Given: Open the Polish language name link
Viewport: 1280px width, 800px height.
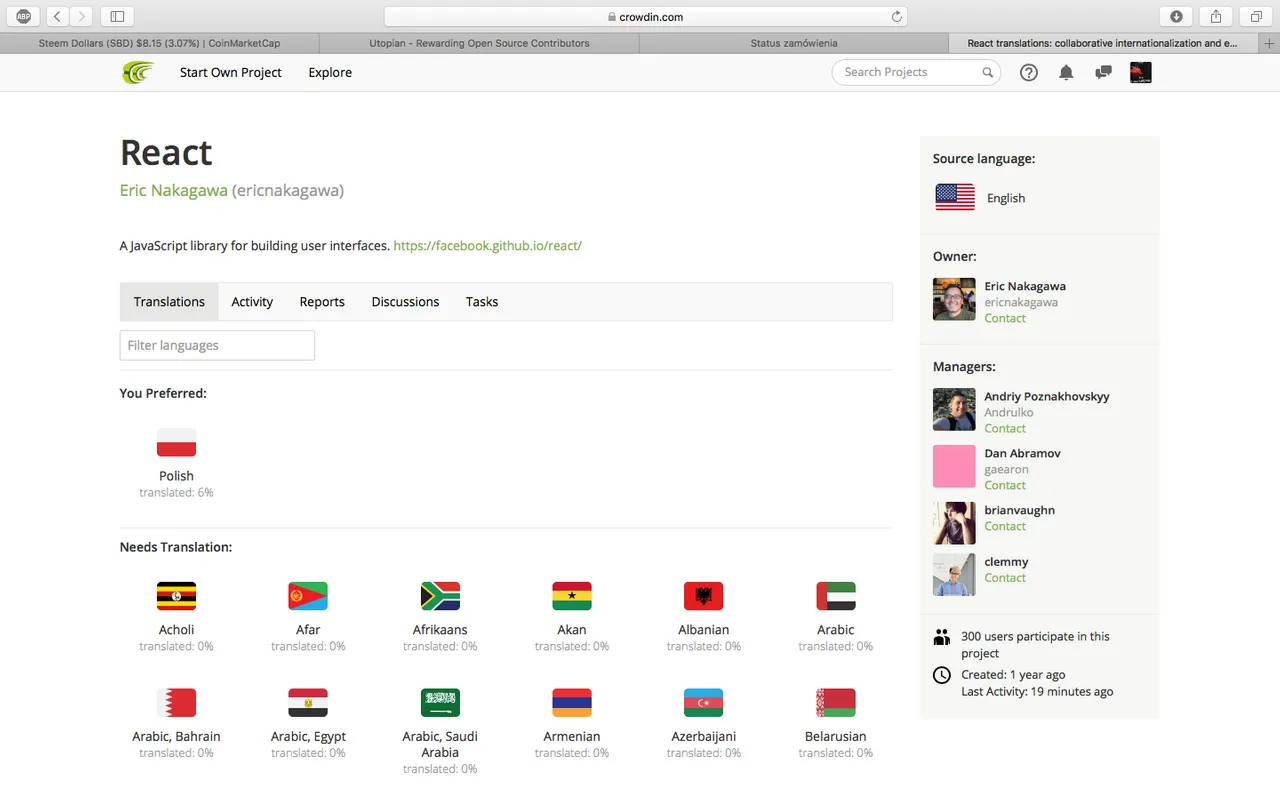Looking at the screenshot, I should point(176,476).
